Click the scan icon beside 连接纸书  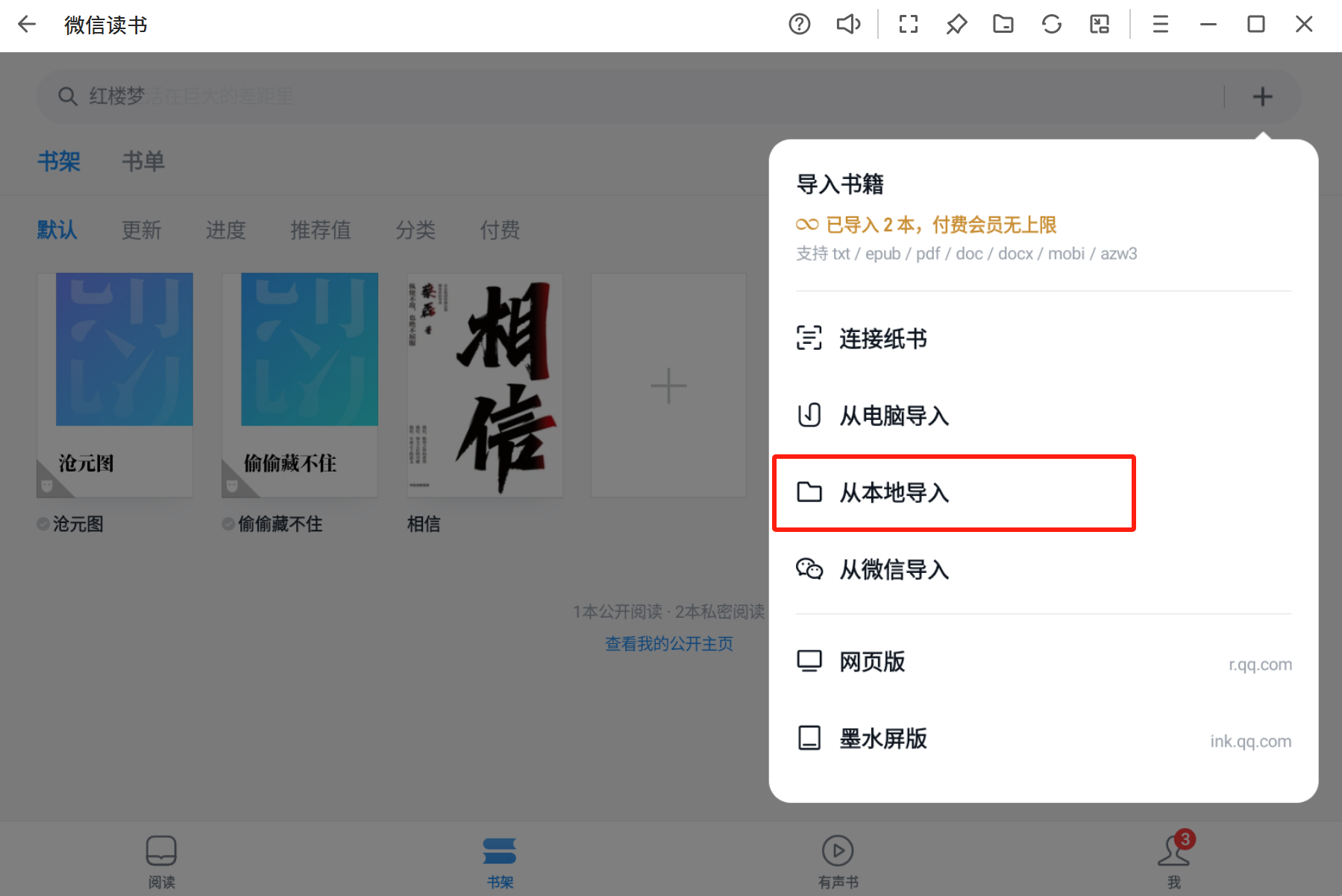tap(809, 338)
